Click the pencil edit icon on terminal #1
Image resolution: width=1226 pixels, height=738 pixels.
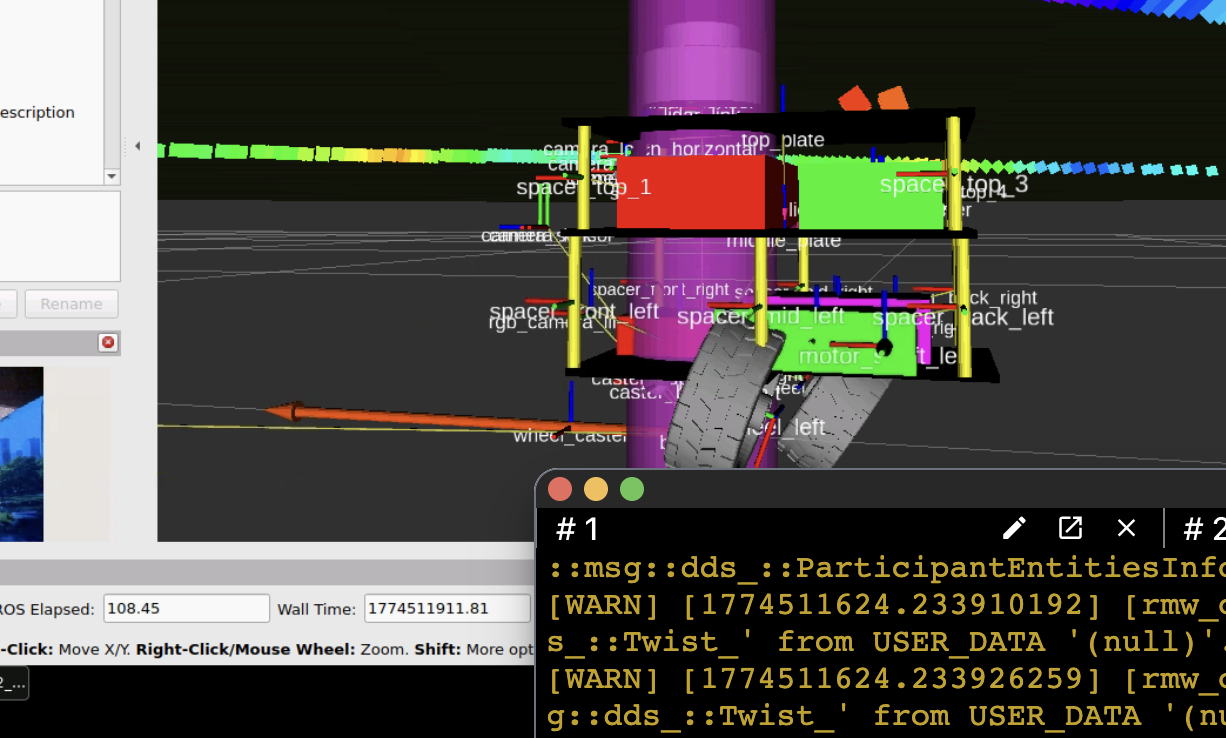[1014, 528]
